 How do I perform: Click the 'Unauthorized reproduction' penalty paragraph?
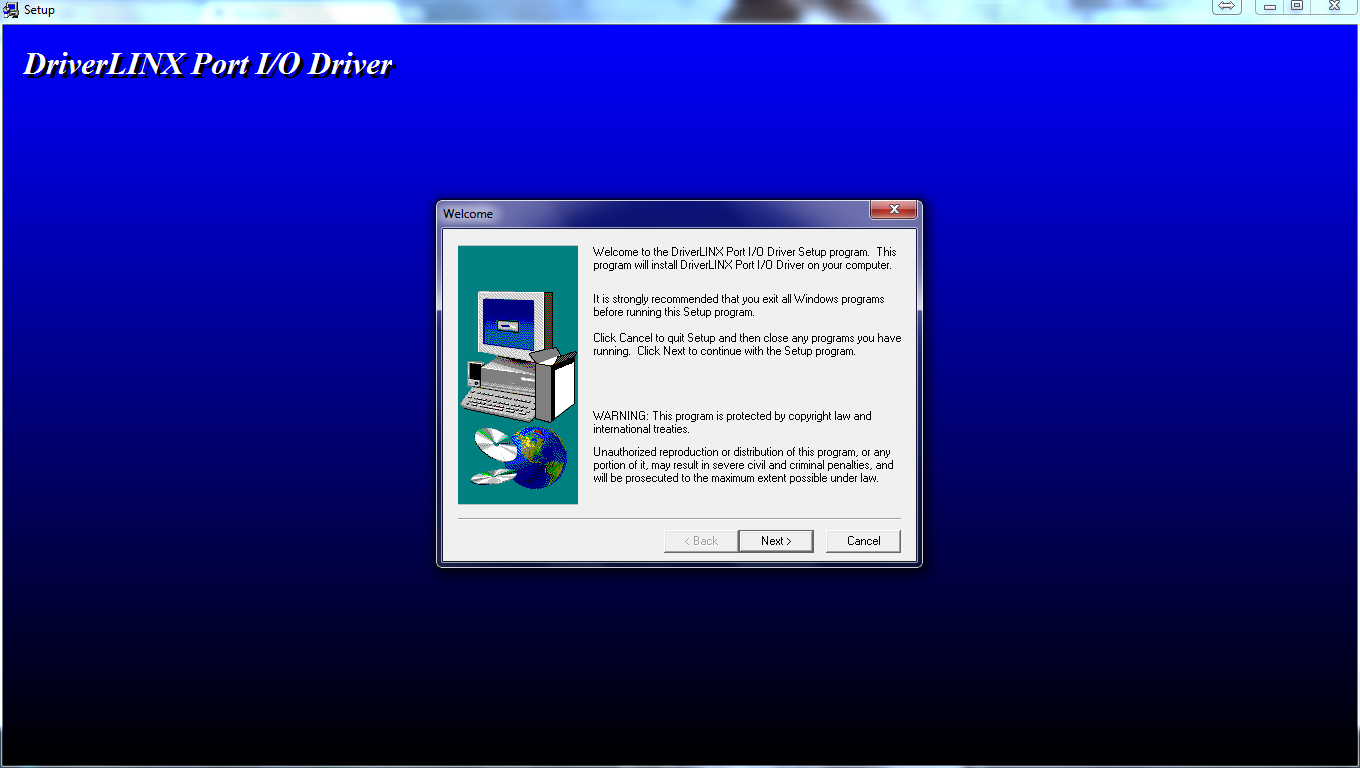click(x=742, y=465)
